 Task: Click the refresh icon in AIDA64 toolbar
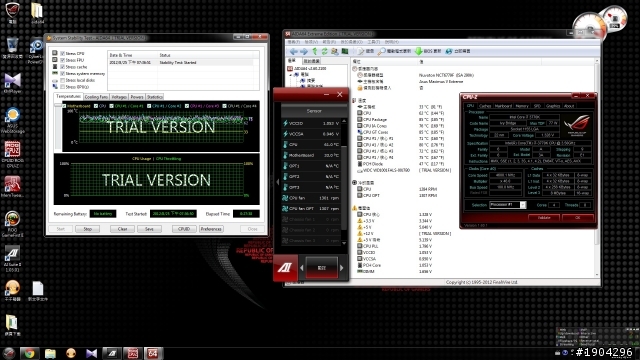coord(324,51)
